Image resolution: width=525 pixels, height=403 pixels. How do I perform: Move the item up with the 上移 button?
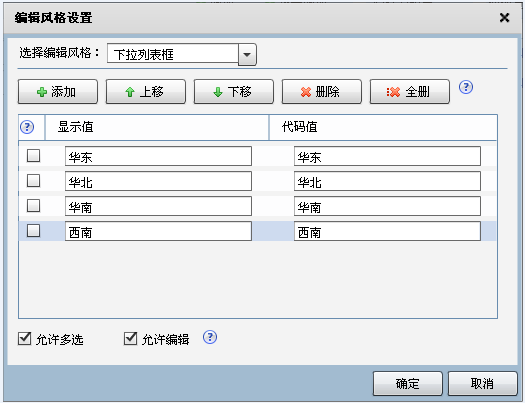click(x=146, y=91)
